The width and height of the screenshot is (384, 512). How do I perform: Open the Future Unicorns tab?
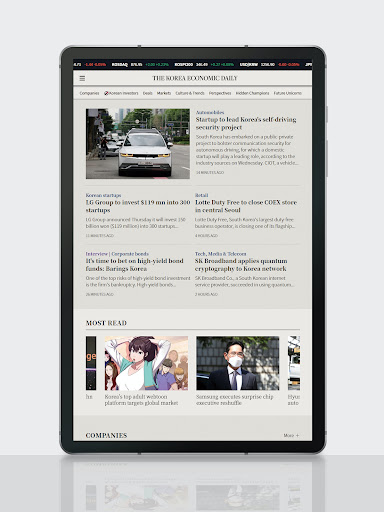288,93
